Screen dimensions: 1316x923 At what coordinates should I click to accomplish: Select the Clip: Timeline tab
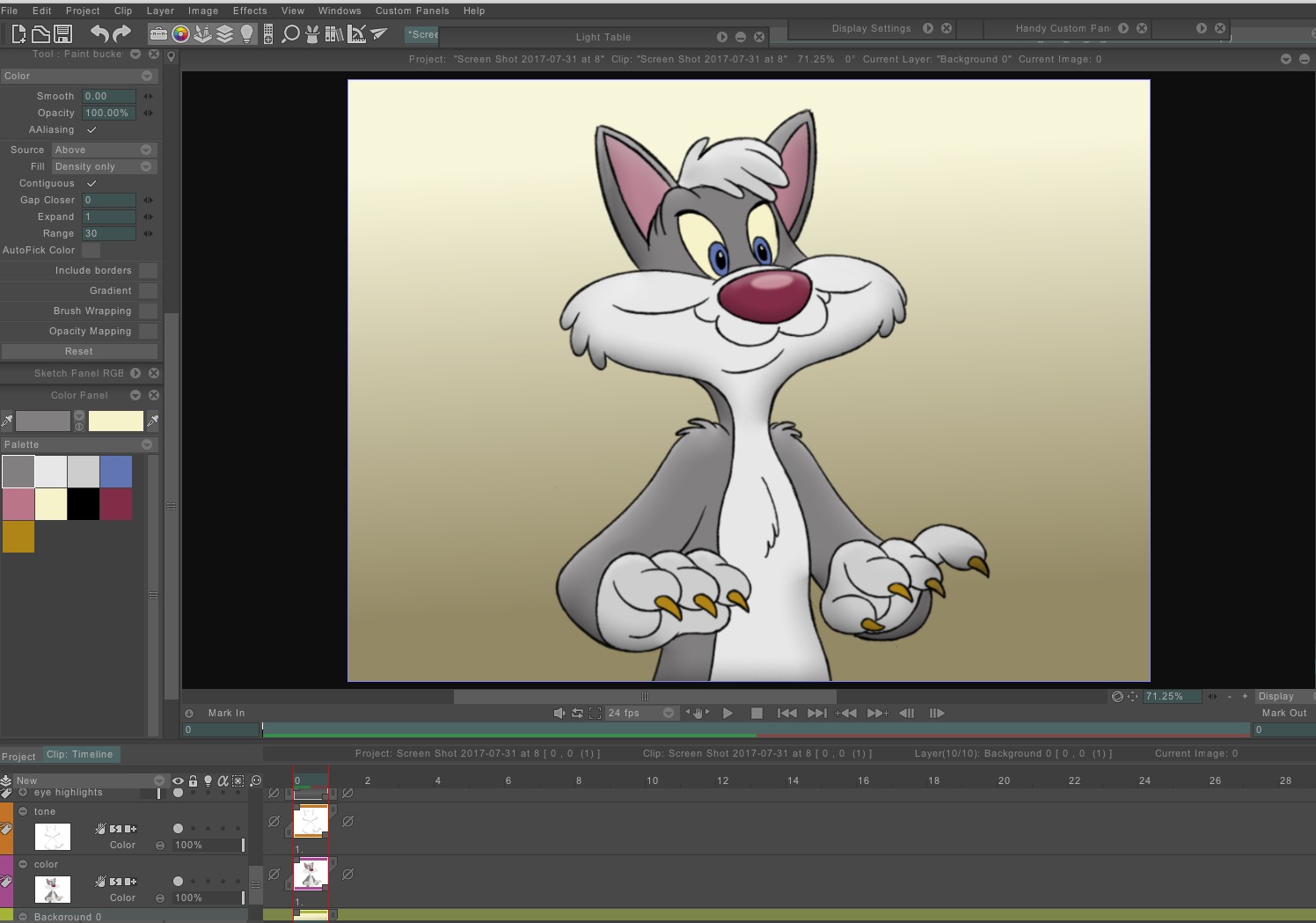coord(80,754)
